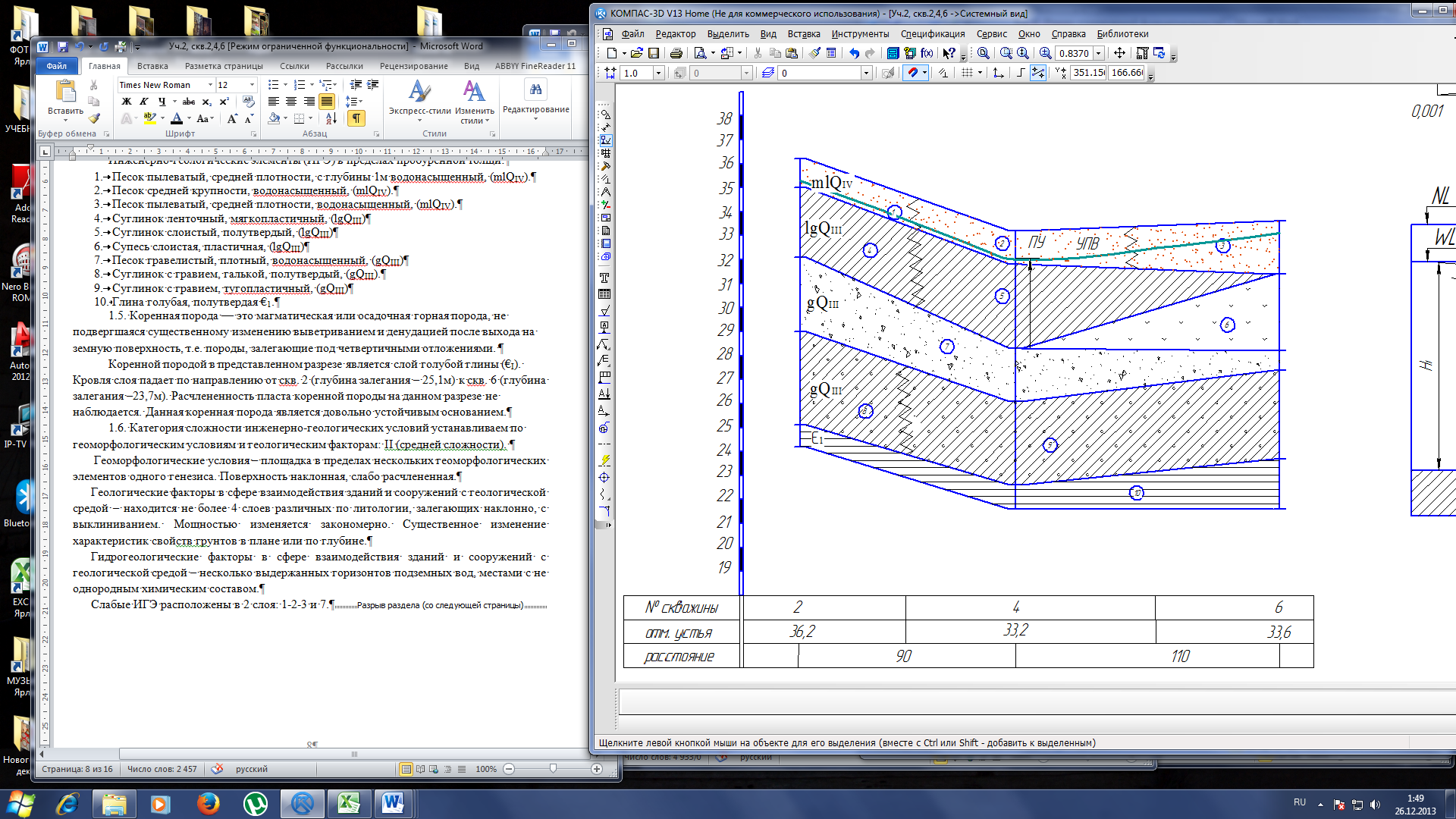
Task: Click the table insert tool in KOMPAS side panel
Action: pos(604,294)
